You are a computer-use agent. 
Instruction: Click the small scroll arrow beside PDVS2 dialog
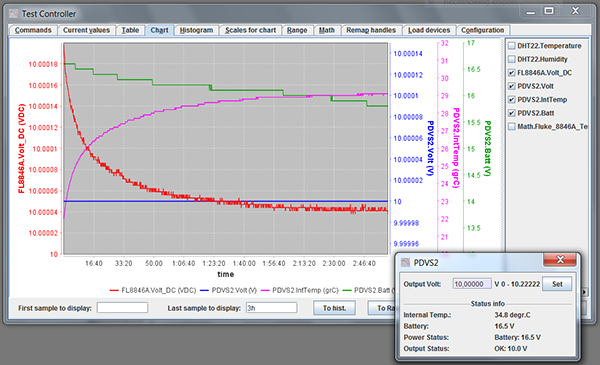point(584,292)
